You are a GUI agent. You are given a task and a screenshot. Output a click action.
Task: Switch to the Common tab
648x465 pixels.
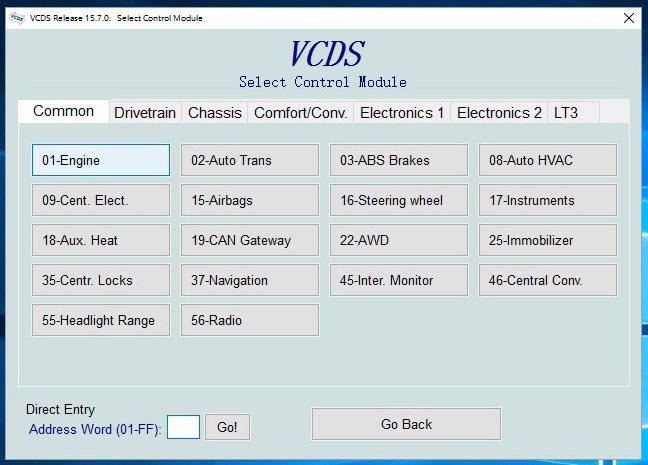pyautogui.click(x=64, y=111)
